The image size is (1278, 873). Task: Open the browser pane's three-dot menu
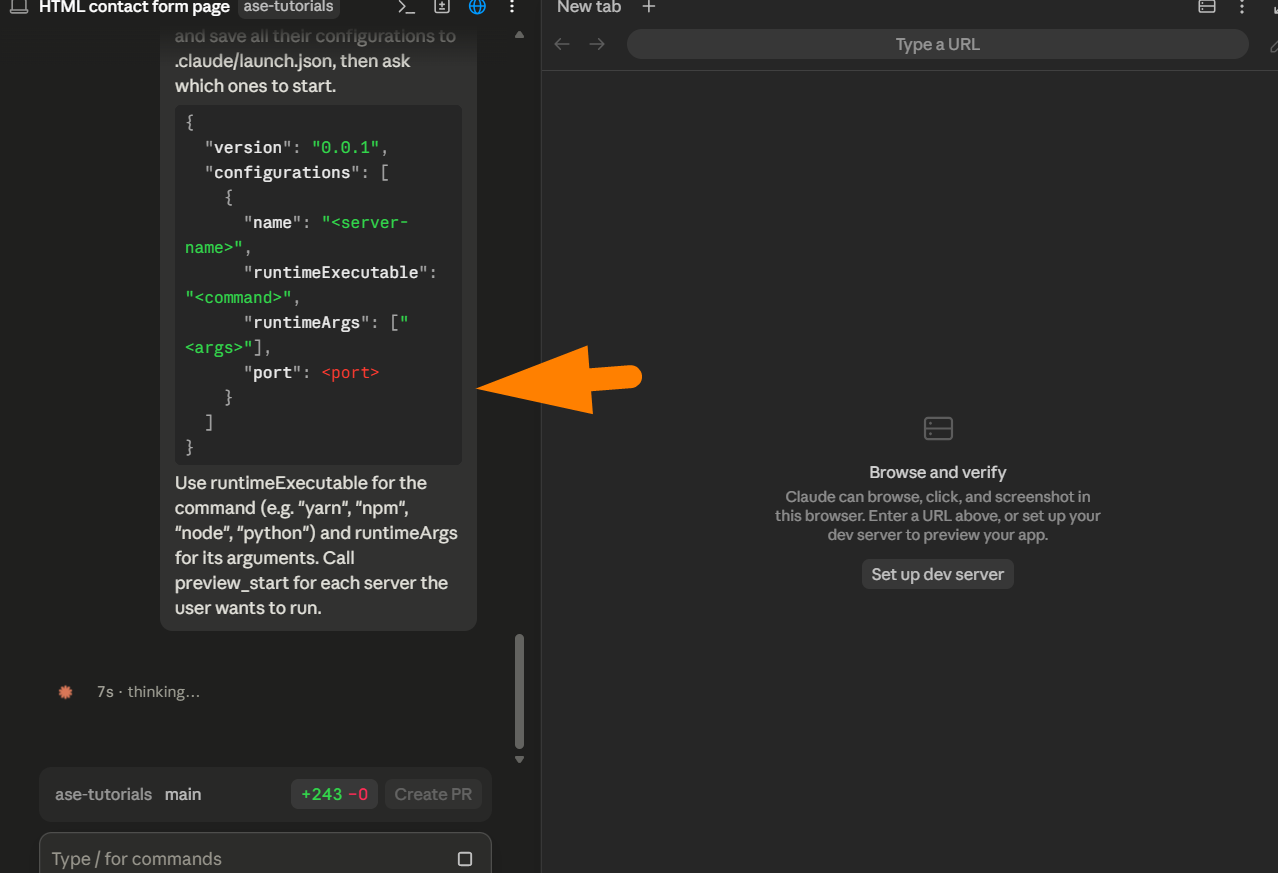pyautogui.click(x=1242, y=7)
